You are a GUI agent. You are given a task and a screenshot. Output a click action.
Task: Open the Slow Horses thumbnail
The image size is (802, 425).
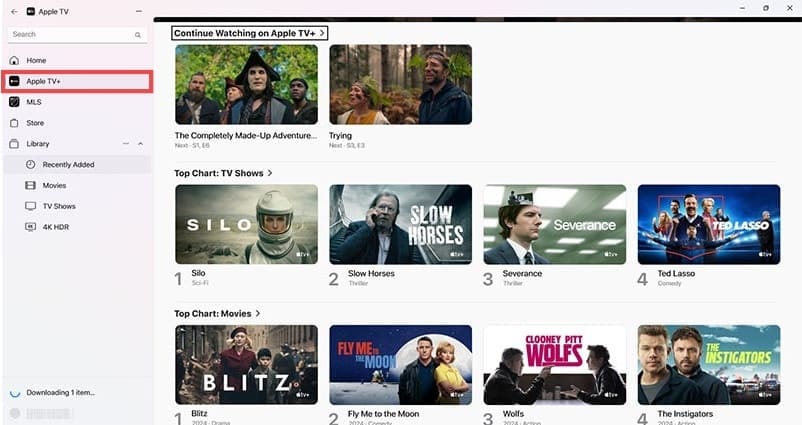400,225
